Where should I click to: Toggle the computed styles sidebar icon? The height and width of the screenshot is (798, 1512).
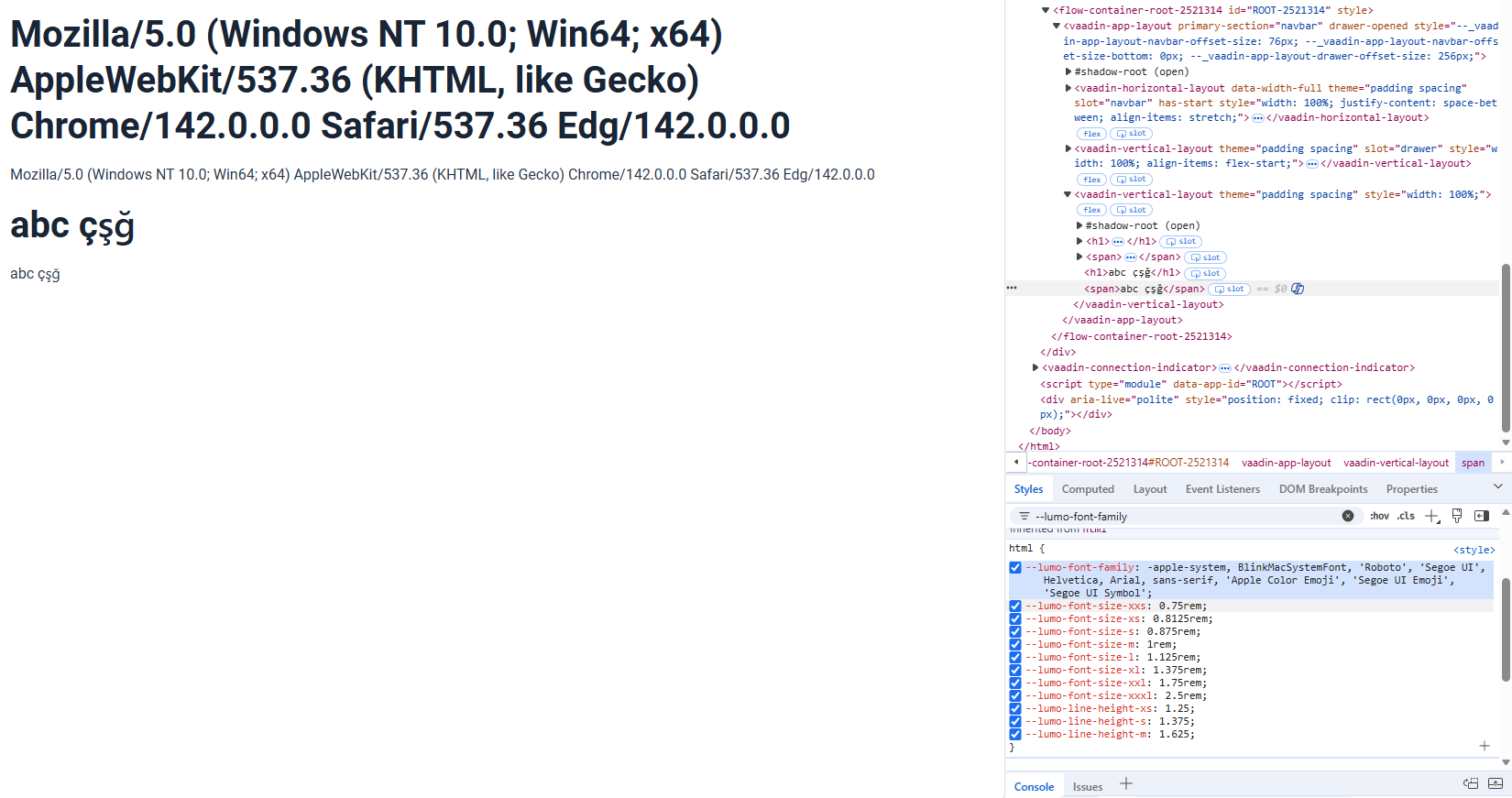[x=1481, y=516]
